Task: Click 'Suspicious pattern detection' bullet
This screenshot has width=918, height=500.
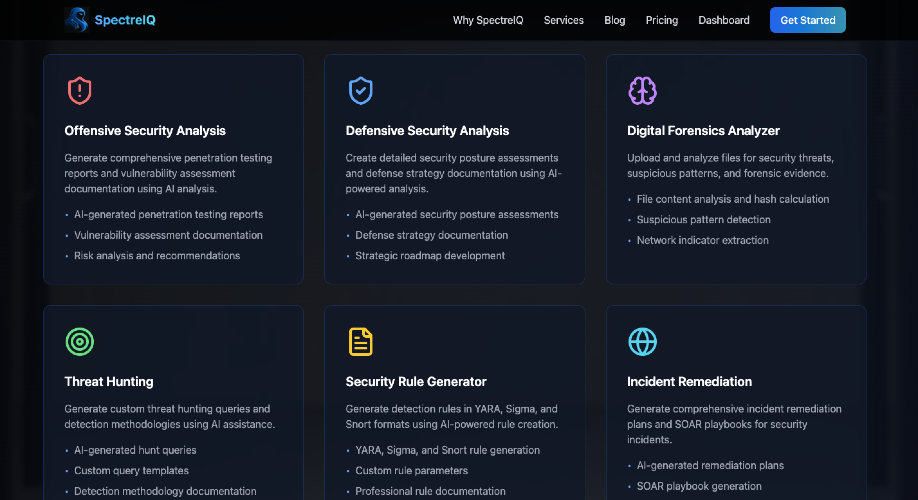Action: [x=704, y=220]
